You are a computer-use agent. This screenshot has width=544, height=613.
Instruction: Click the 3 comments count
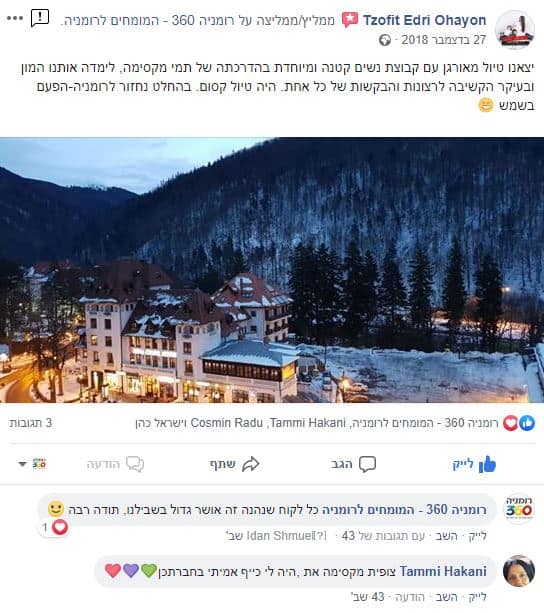pos(30,423)
